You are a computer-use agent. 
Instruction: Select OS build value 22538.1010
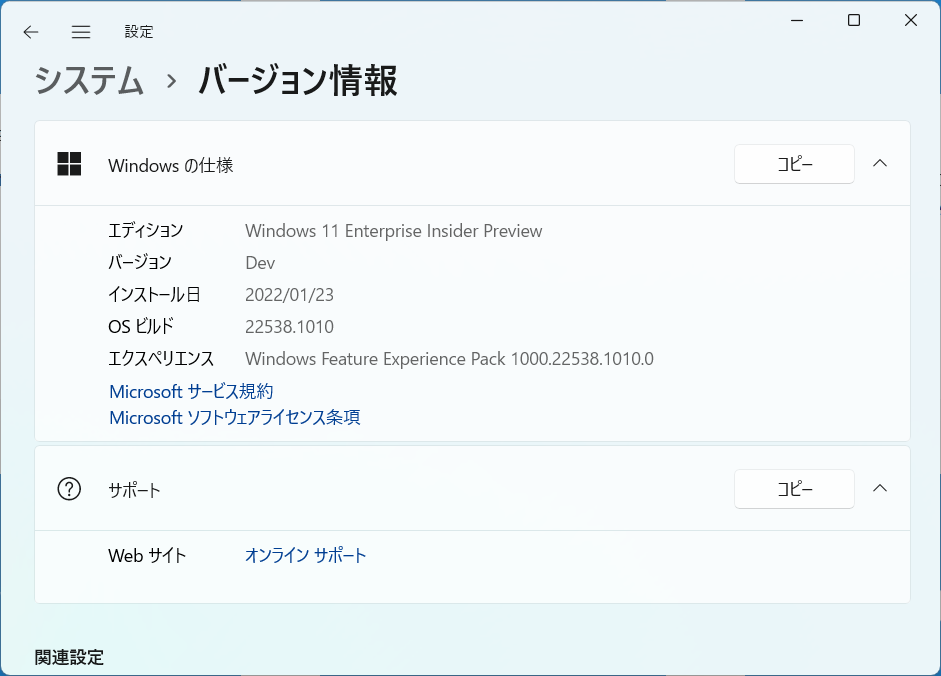[x=289, y=327]
